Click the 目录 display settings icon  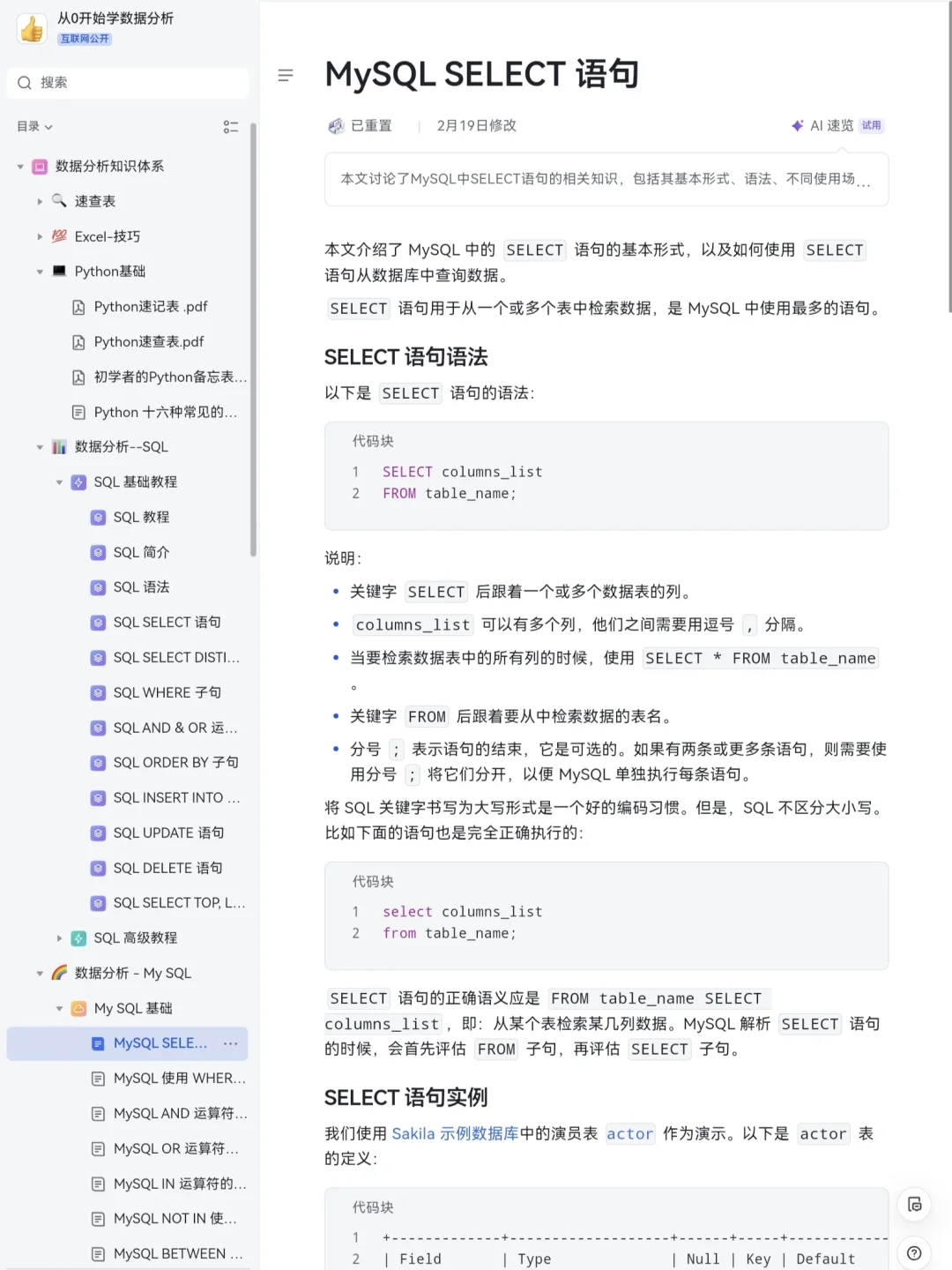pos(231,127)
